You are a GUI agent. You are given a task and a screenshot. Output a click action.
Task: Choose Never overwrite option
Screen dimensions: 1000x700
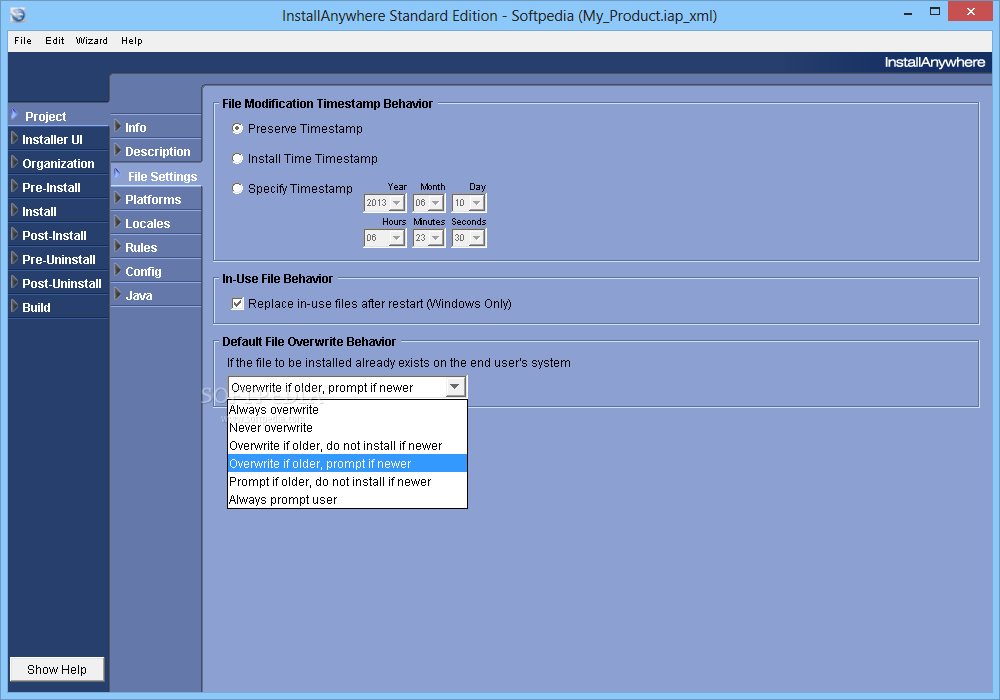coord(348,428)
